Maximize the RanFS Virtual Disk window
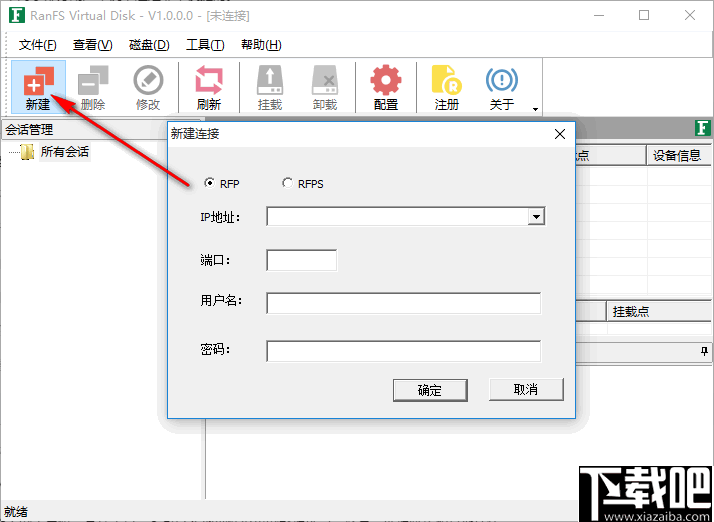Image resolution: width=714 pixels, height=522 pixels. point(644,15)
